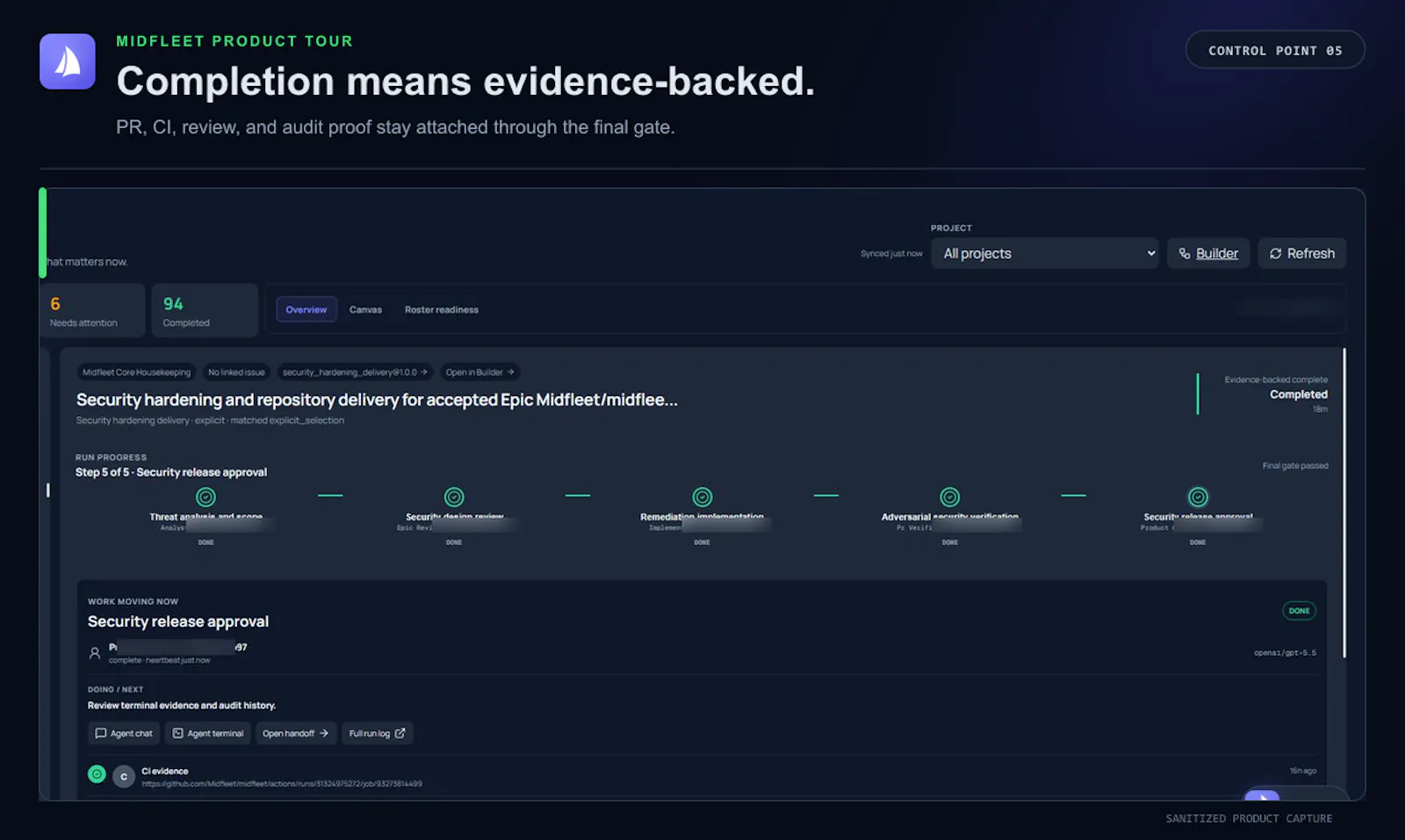Click the Open in Builder chip
Viewport: 1405px width, 840px height.
480,372
